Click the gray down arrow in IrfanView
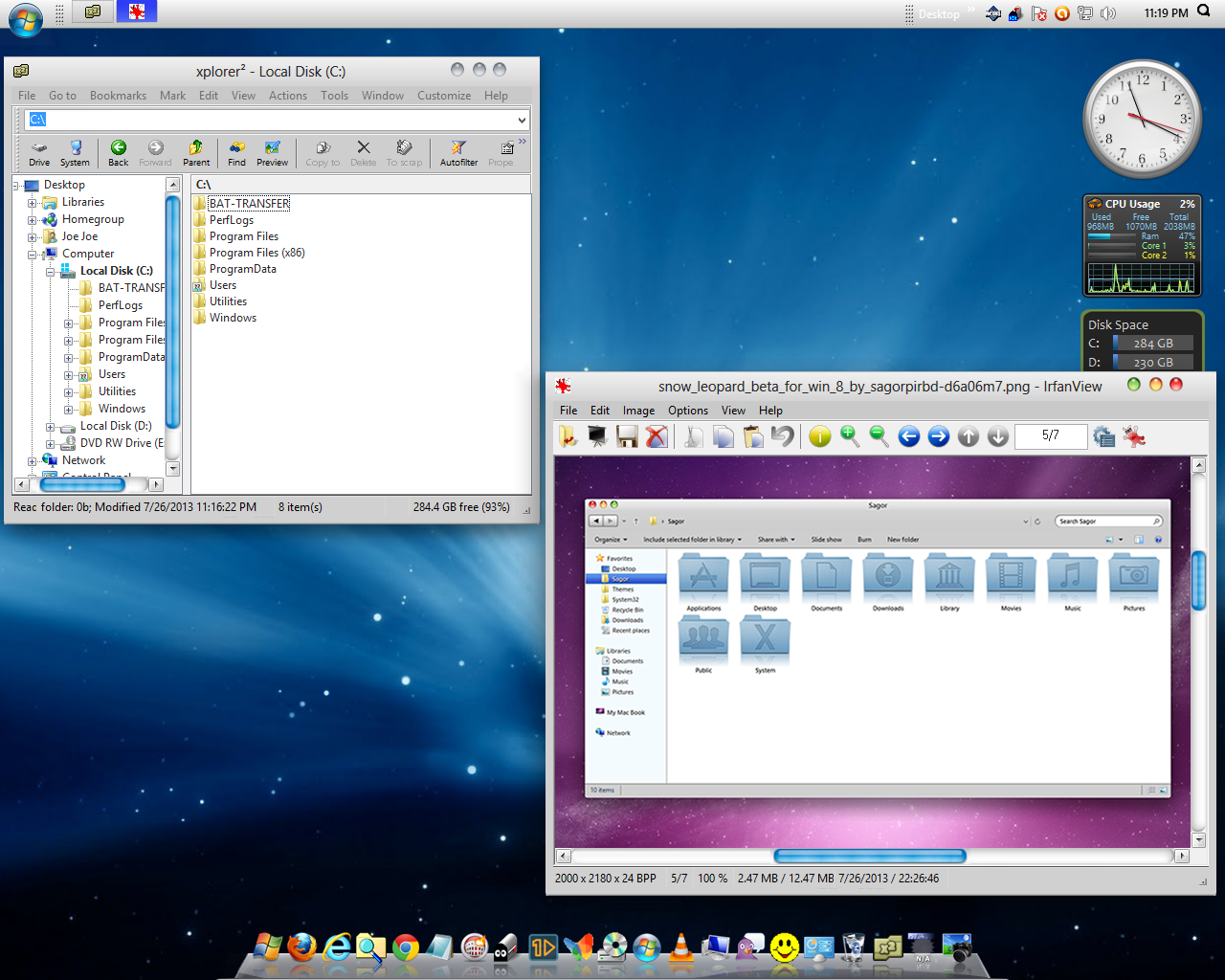Image resolution: width=1225 pixels, height=980 pixels. pyautogui.click(x=998, y=436)
